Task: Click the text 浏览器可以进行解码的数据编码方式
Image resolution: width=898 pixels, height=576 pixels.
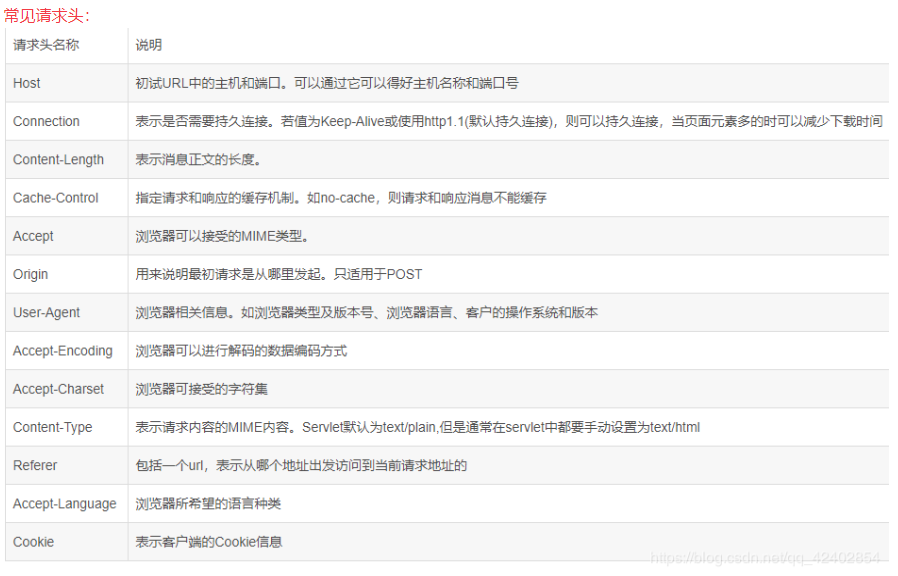Action: point(241,351)
